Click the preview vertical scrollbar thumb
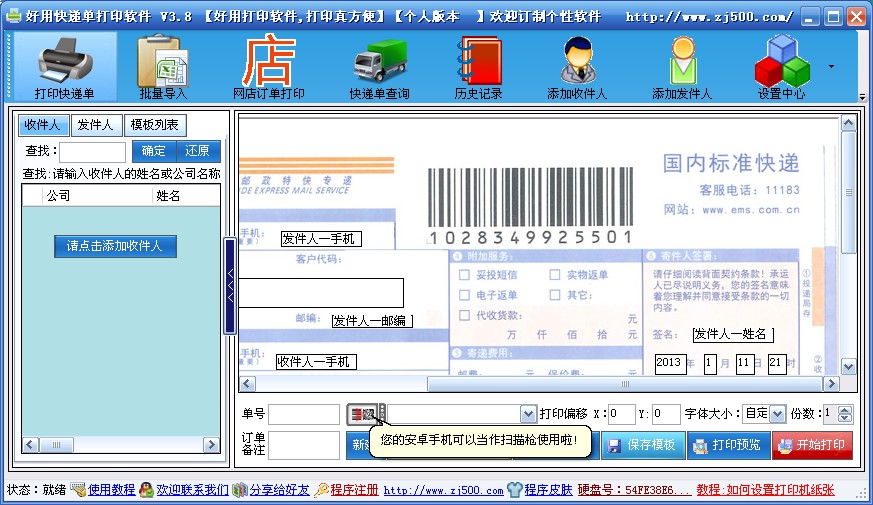The height and width of the screenshot is (505, 873). click(849, 192)
